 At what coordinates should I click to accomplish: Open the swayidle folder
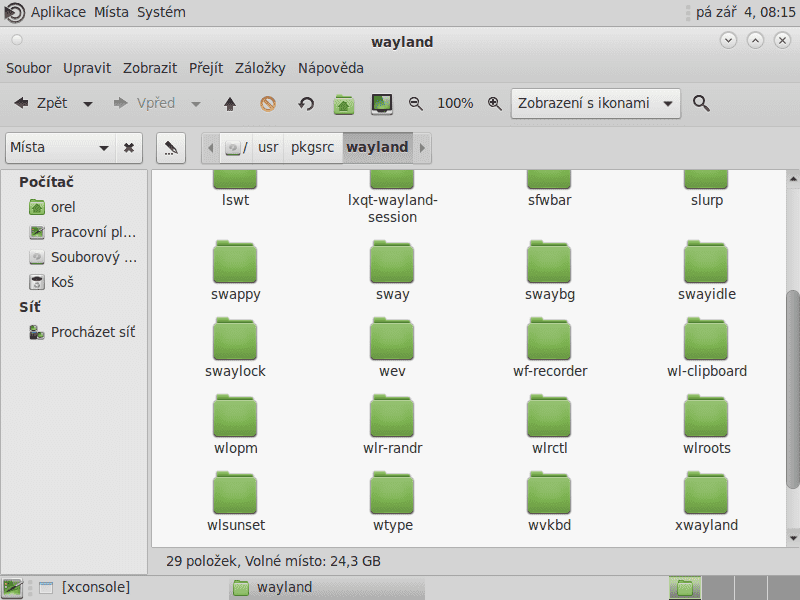[707, 271]
